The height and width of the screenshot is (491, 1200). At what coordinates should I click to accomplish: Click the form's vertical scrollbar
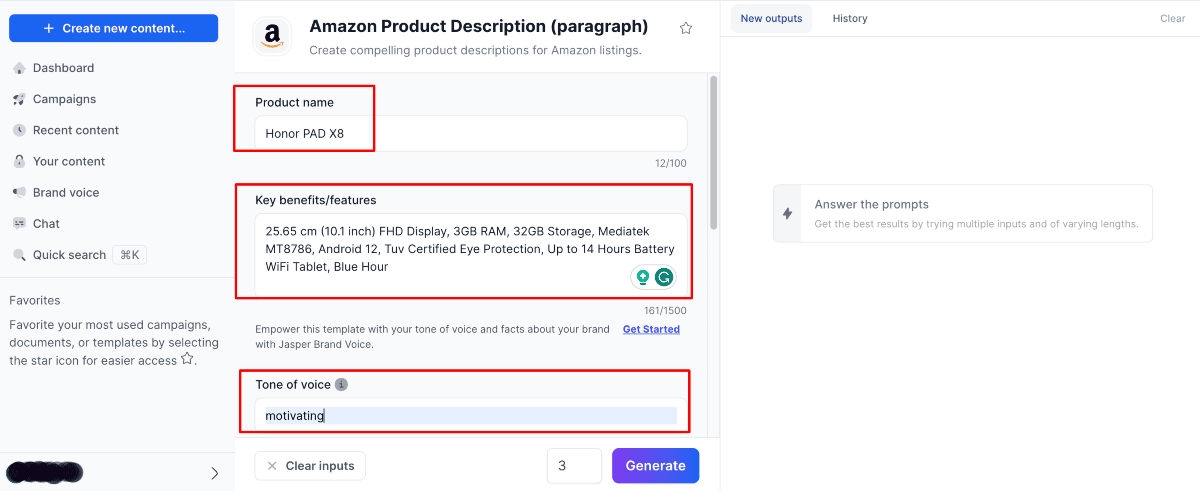click(713, 150)
